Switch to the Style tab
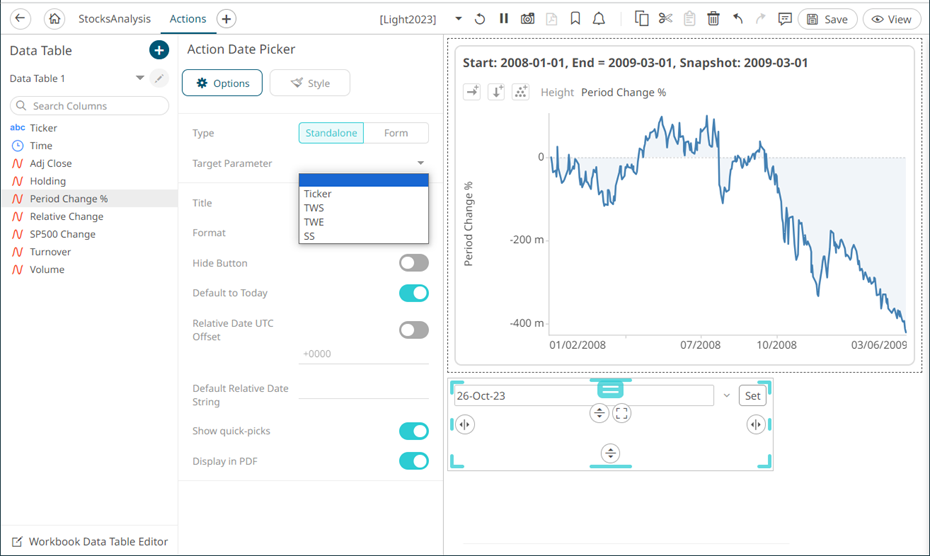The height and width of the screenshot is (556, 930). coord(310,83)
